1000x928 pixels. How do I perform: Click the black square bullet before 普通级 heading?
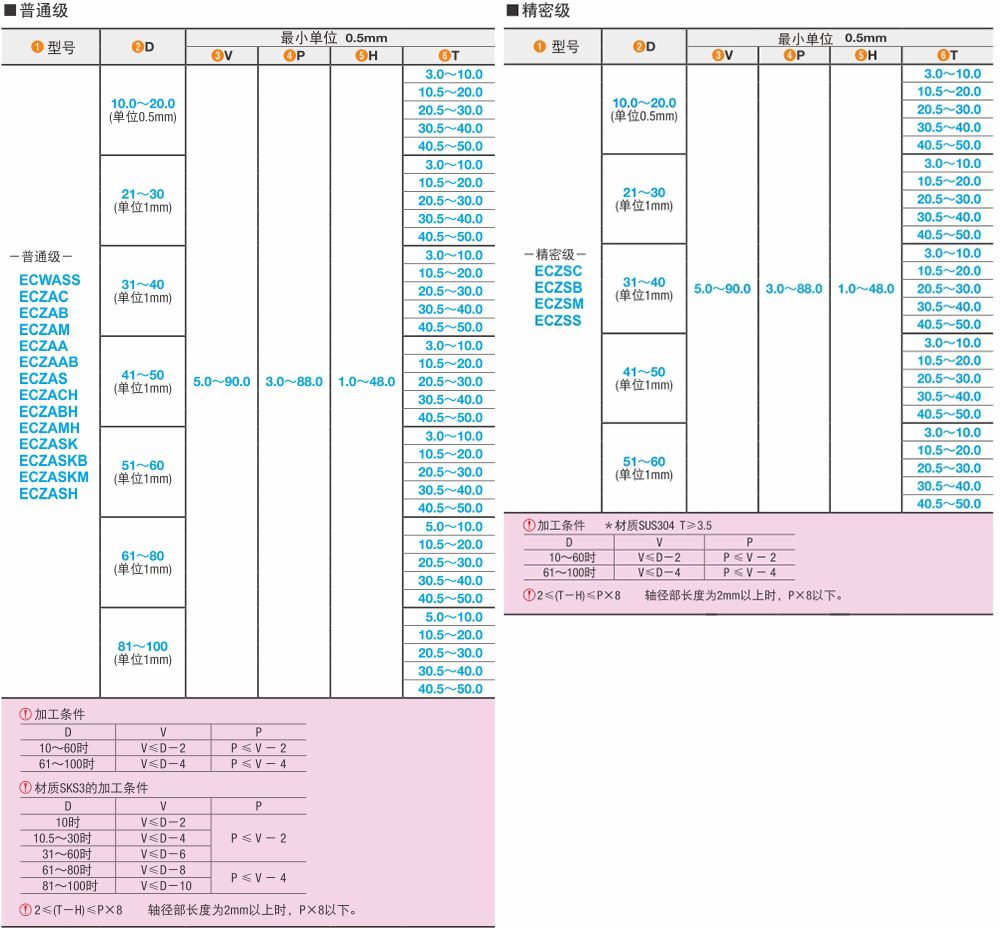click(x=10, y=11)
